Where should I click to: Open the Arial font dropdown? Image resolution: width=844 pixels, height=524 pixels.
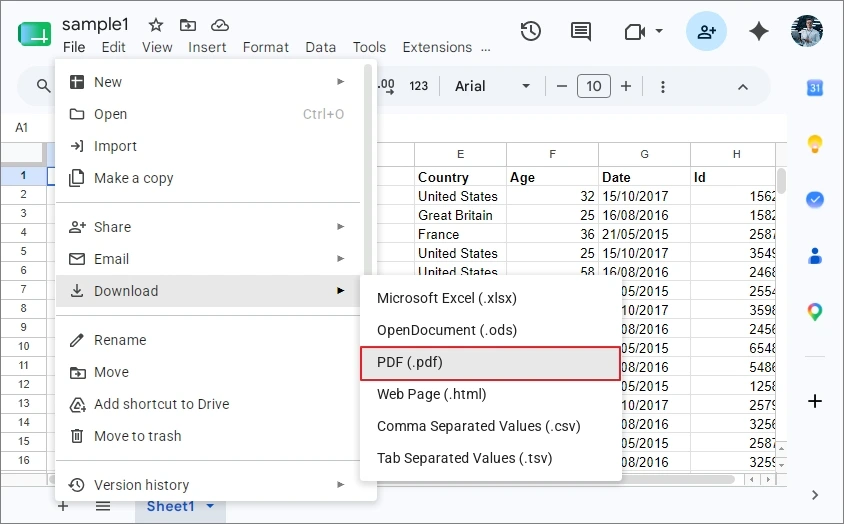pos(492,86)
